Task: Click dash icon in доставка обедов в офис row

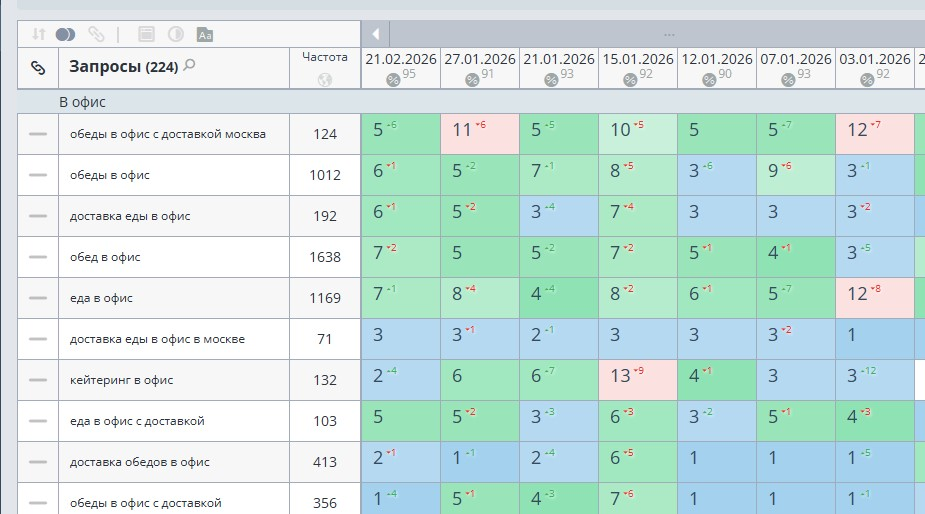Action: (38, 462)
